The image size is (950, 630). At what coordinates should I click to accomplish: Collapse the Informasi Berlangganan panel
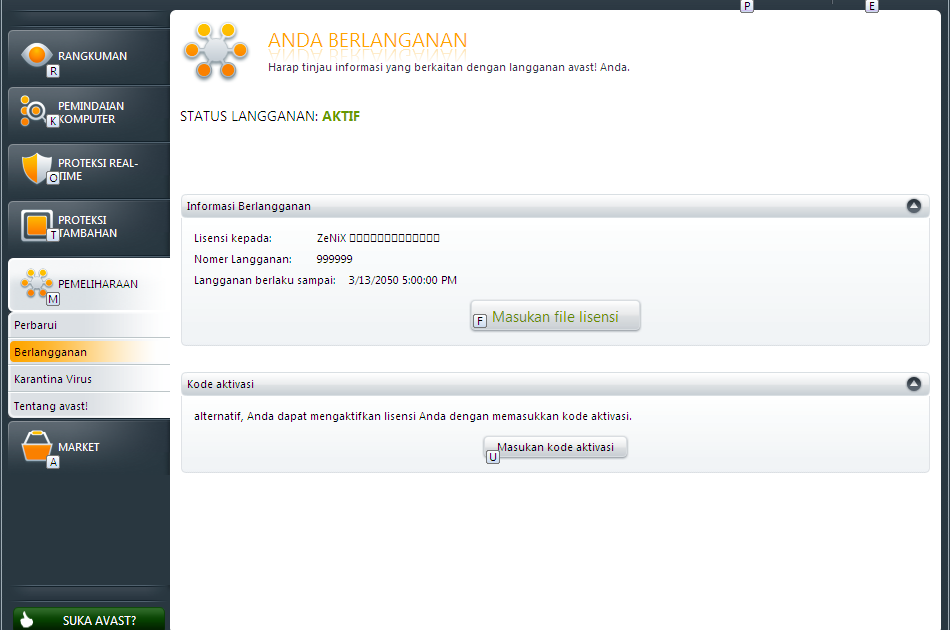click(x=913, y=205)
